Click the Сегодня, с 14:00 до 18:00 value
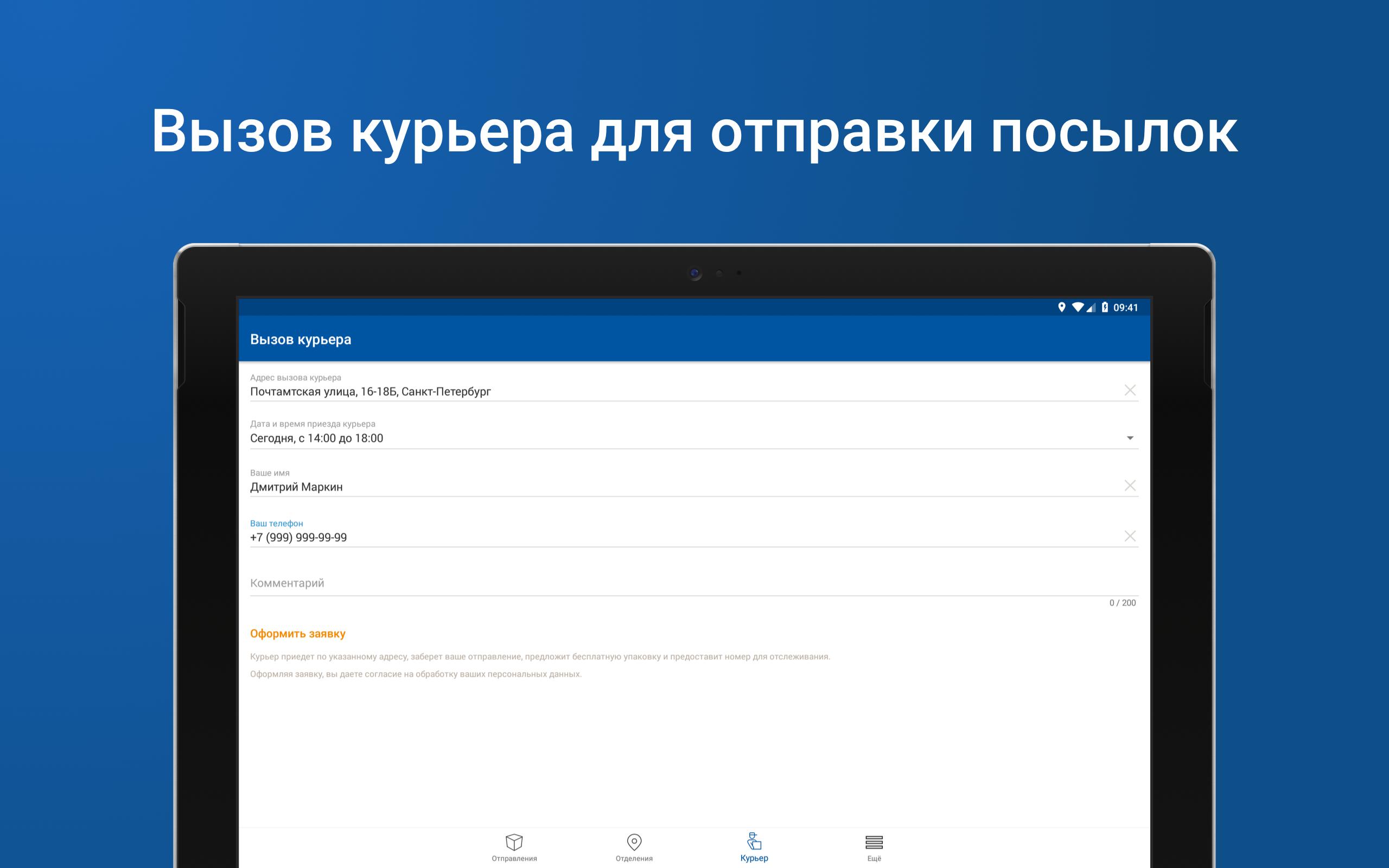1389x868 pixels. click(316, 438)
